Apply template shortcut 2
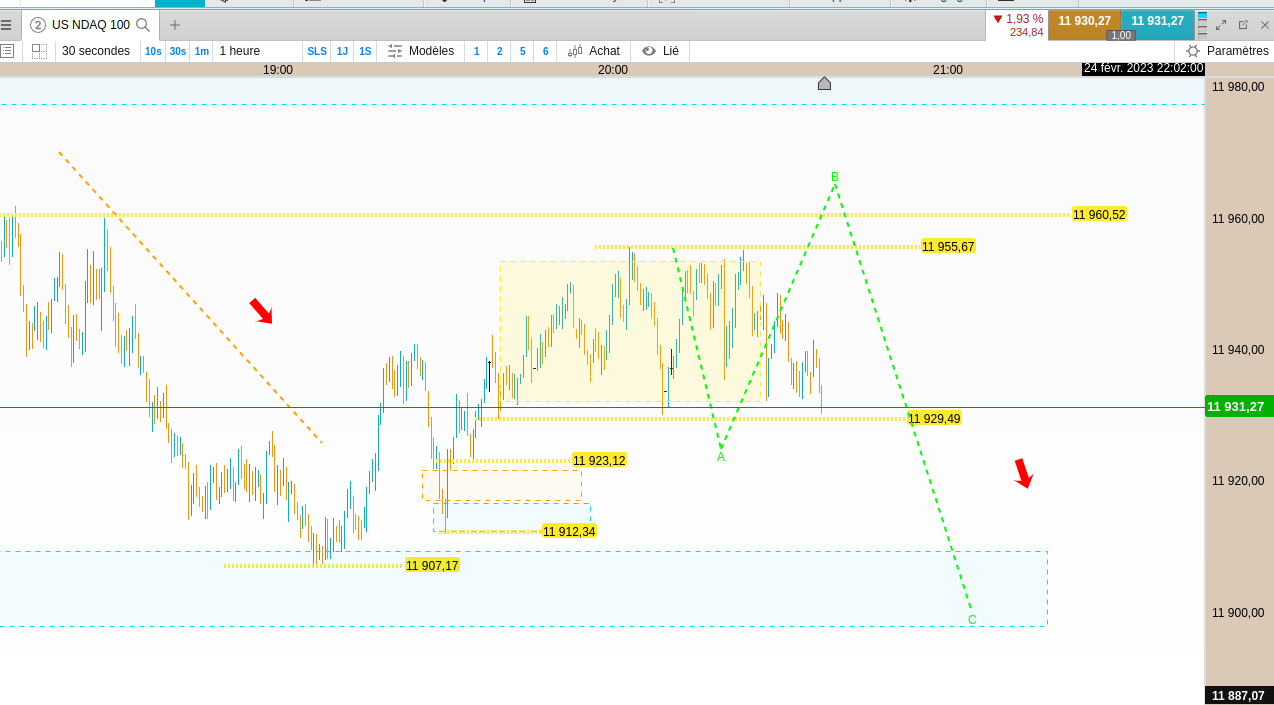This screenshot has height=705, width=1274. [500, 51]
